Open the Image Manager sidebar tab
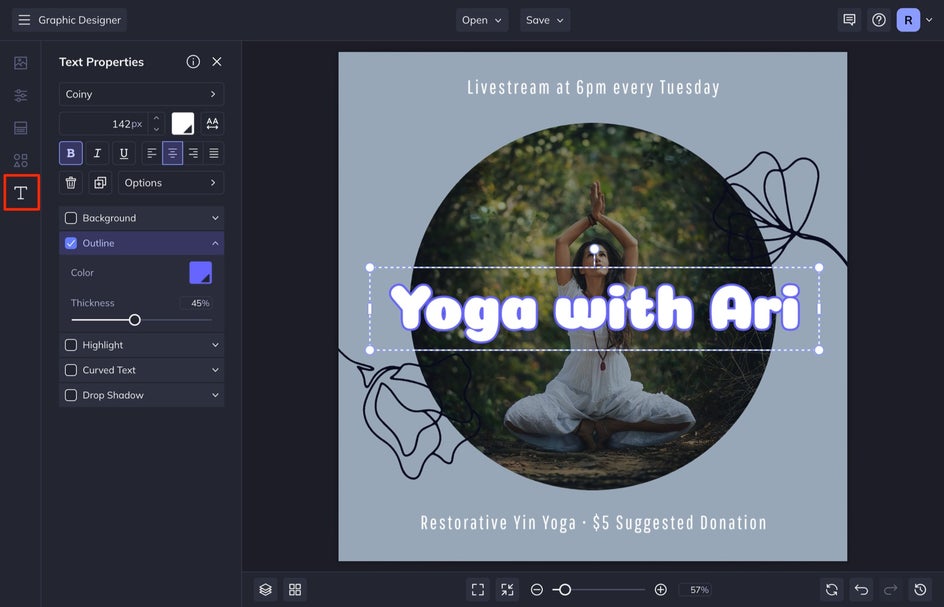The height and width of the screenshot is (607, 944). click(20, 63)
